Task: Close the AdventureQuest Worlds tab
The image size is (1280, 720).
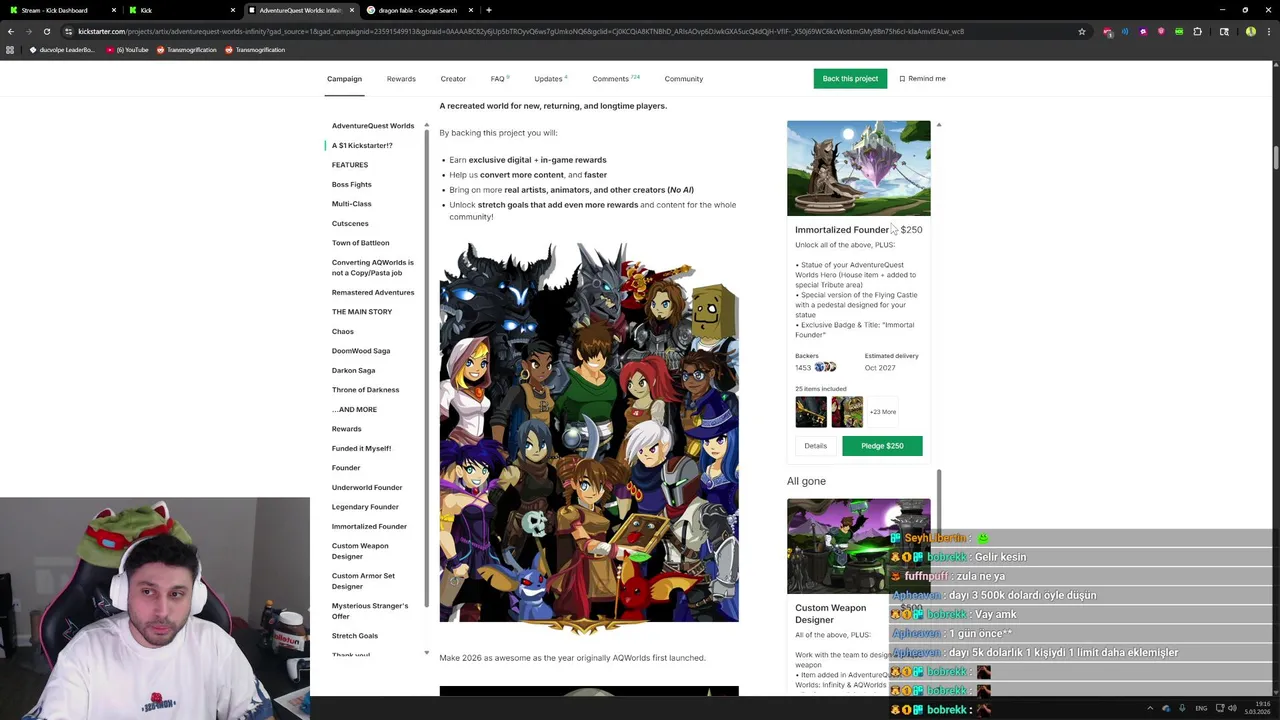Action: click(x=352, y=10)
